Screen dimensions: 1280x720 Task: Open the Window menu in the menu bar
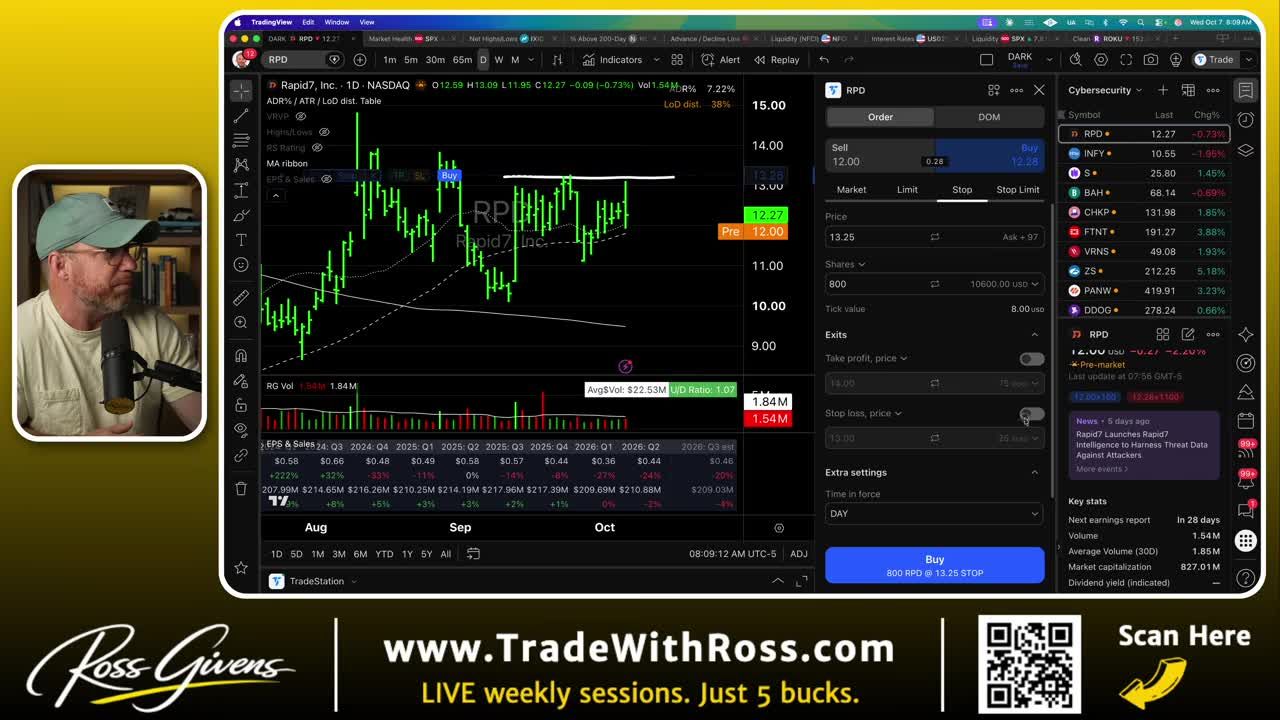[337, 22]
